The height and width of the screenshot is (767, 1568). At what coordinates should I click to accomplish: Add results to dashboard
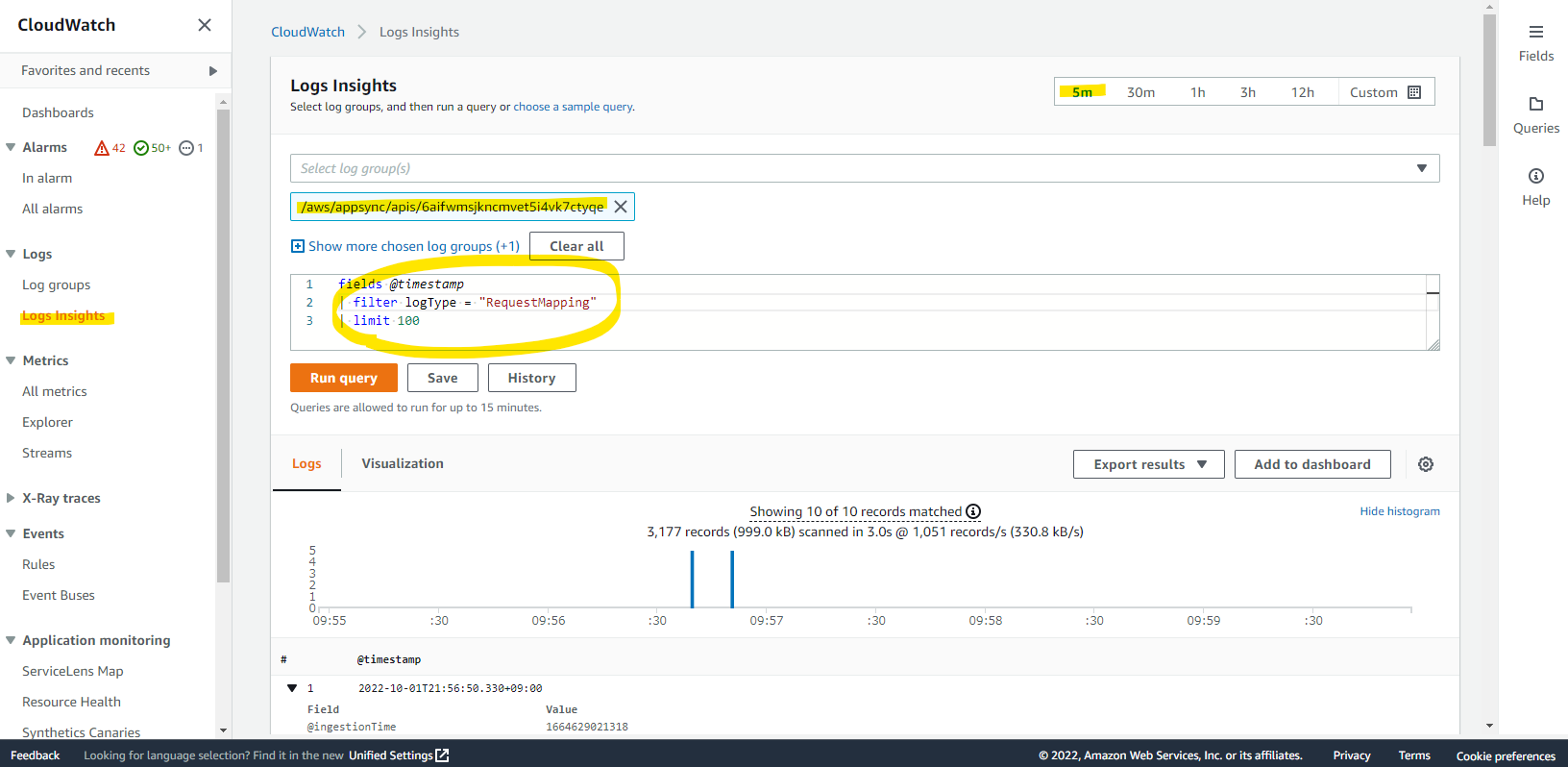point(1312,464)
